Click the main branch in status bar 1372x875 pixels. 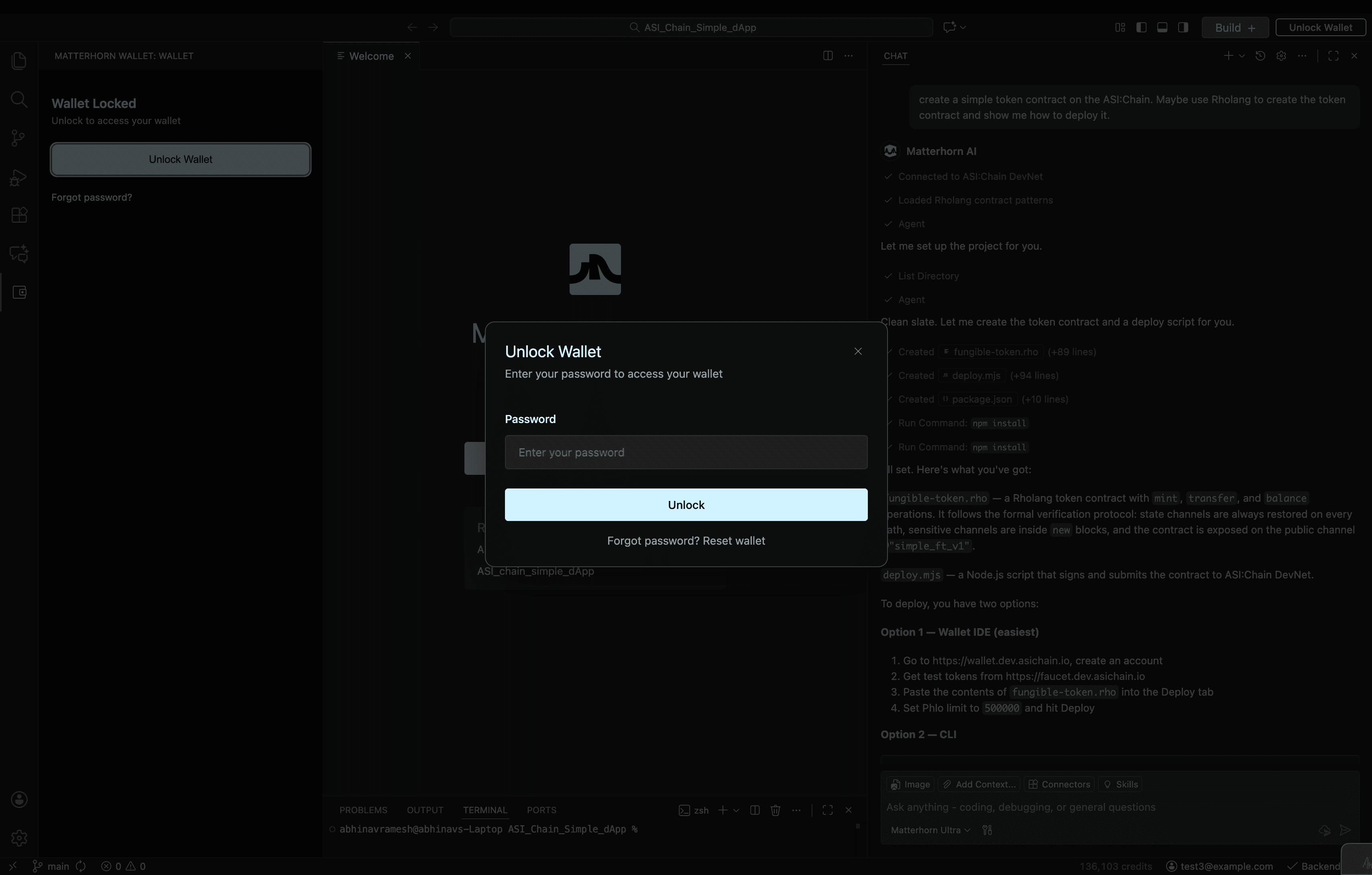[51, 867]
